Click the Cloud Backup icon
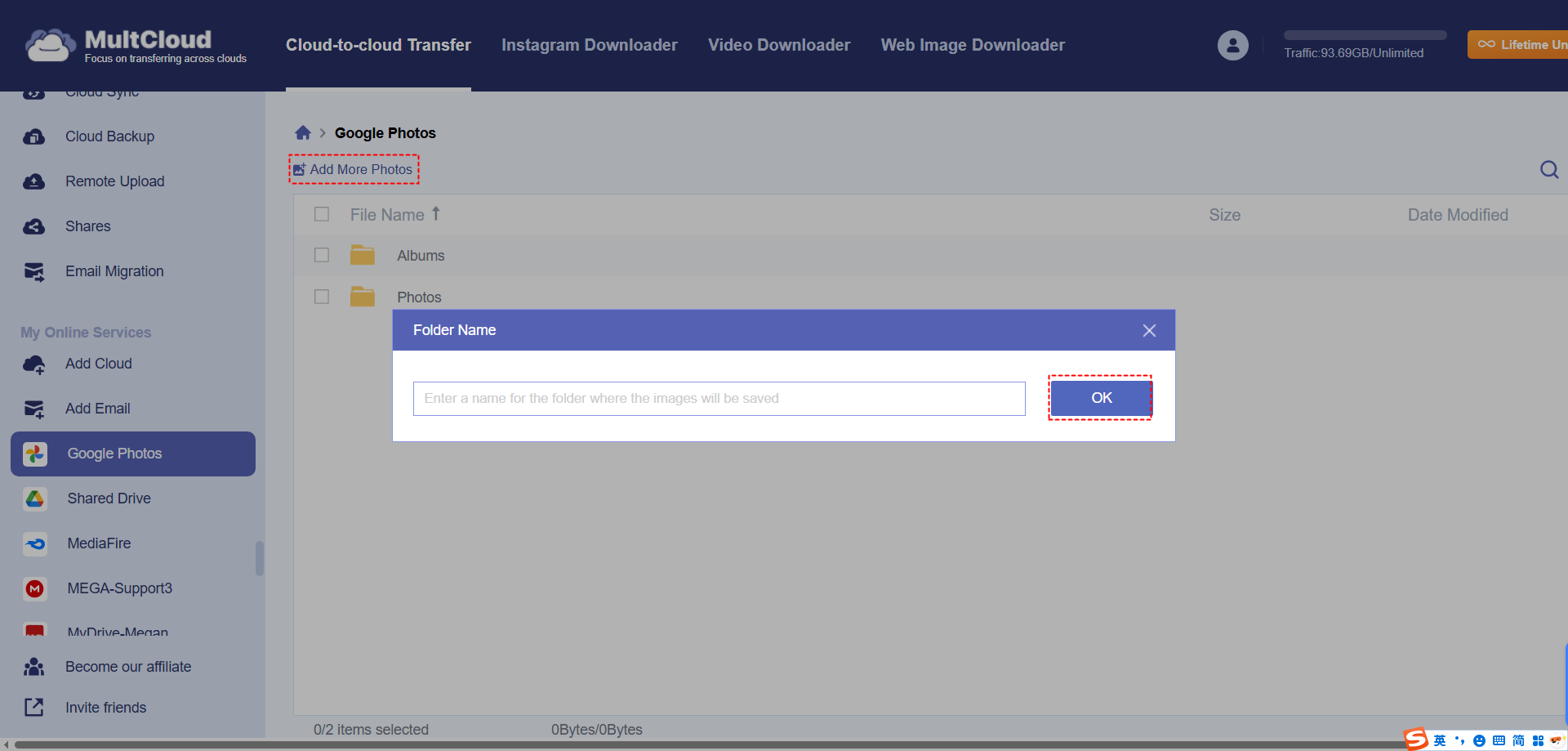 [x=34, y=136]
